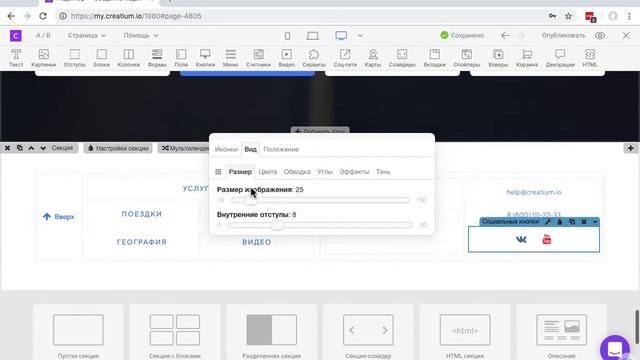Viewport: 640px width, 360px height.
Task: Select the Текст tool in the toolbar
Action: (x=16, y=58)
